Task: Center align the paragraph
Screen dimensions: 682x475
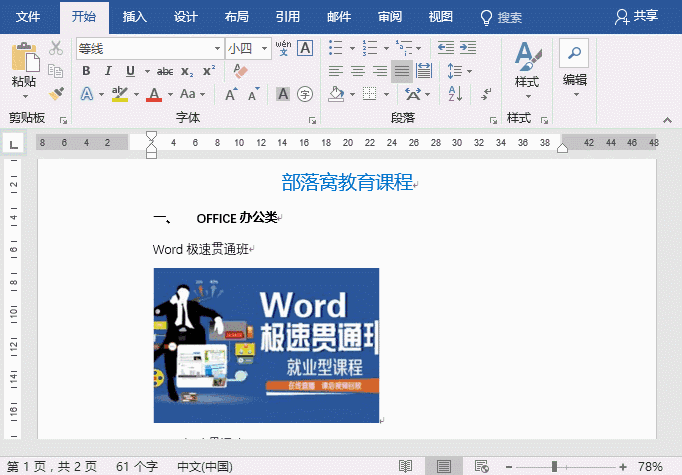Action: point(357,71)
